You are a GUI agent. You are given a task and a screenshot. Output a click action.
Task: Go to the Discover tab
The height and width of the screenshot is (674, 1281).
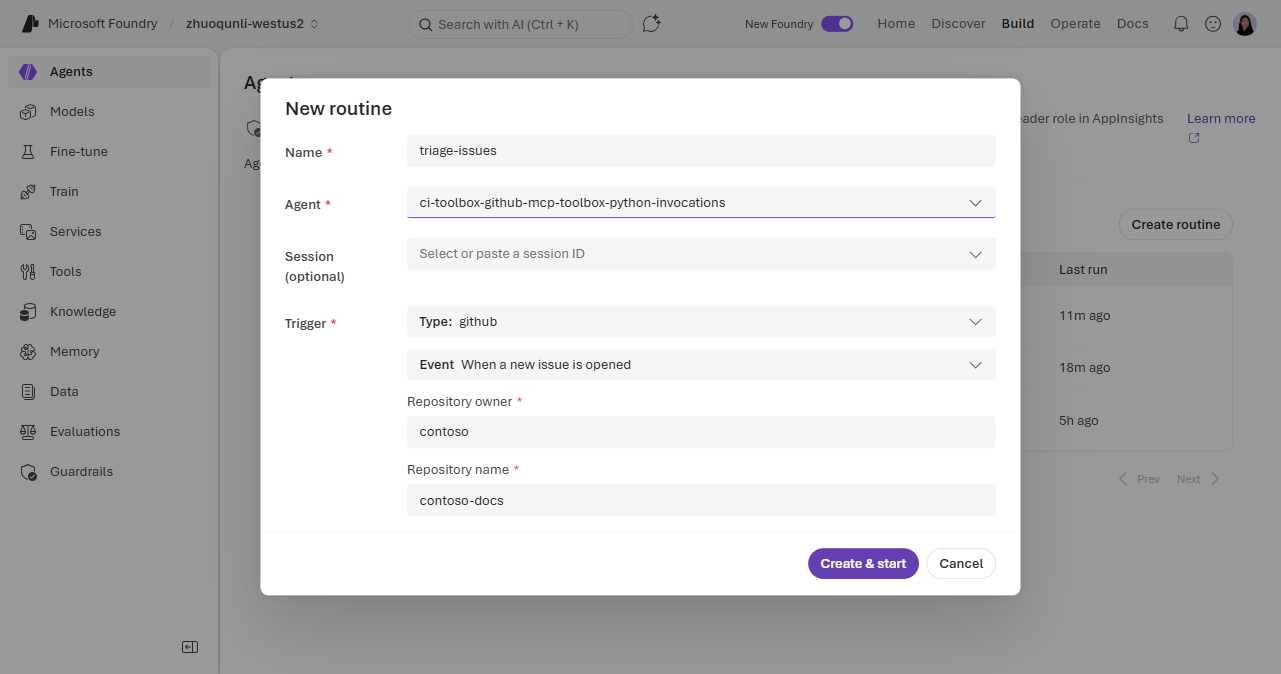(958, 24)
